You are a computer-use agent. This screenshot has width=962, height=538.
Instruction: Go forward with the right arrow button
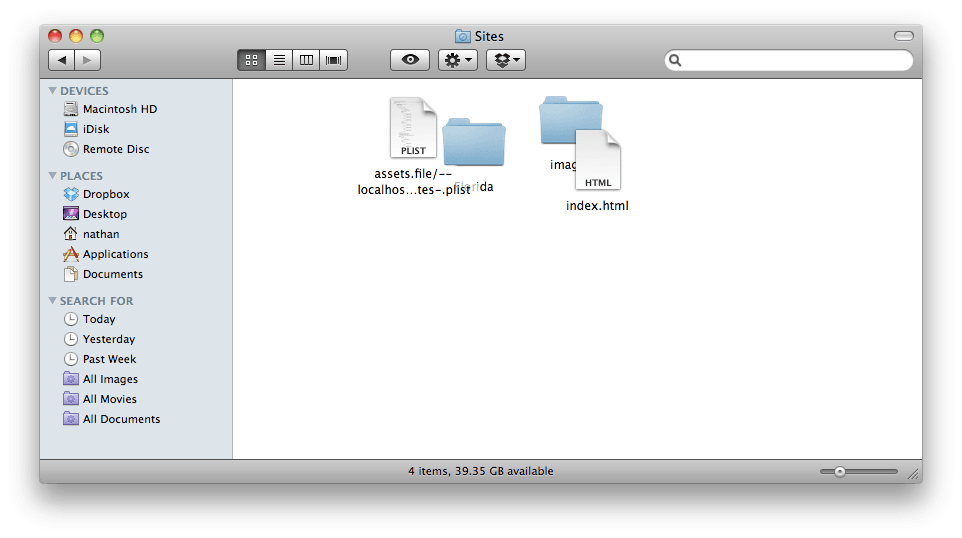[88, 60]
